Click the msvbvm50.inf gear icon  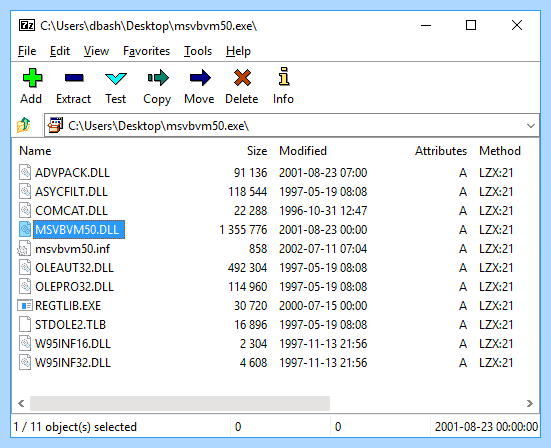24,248
